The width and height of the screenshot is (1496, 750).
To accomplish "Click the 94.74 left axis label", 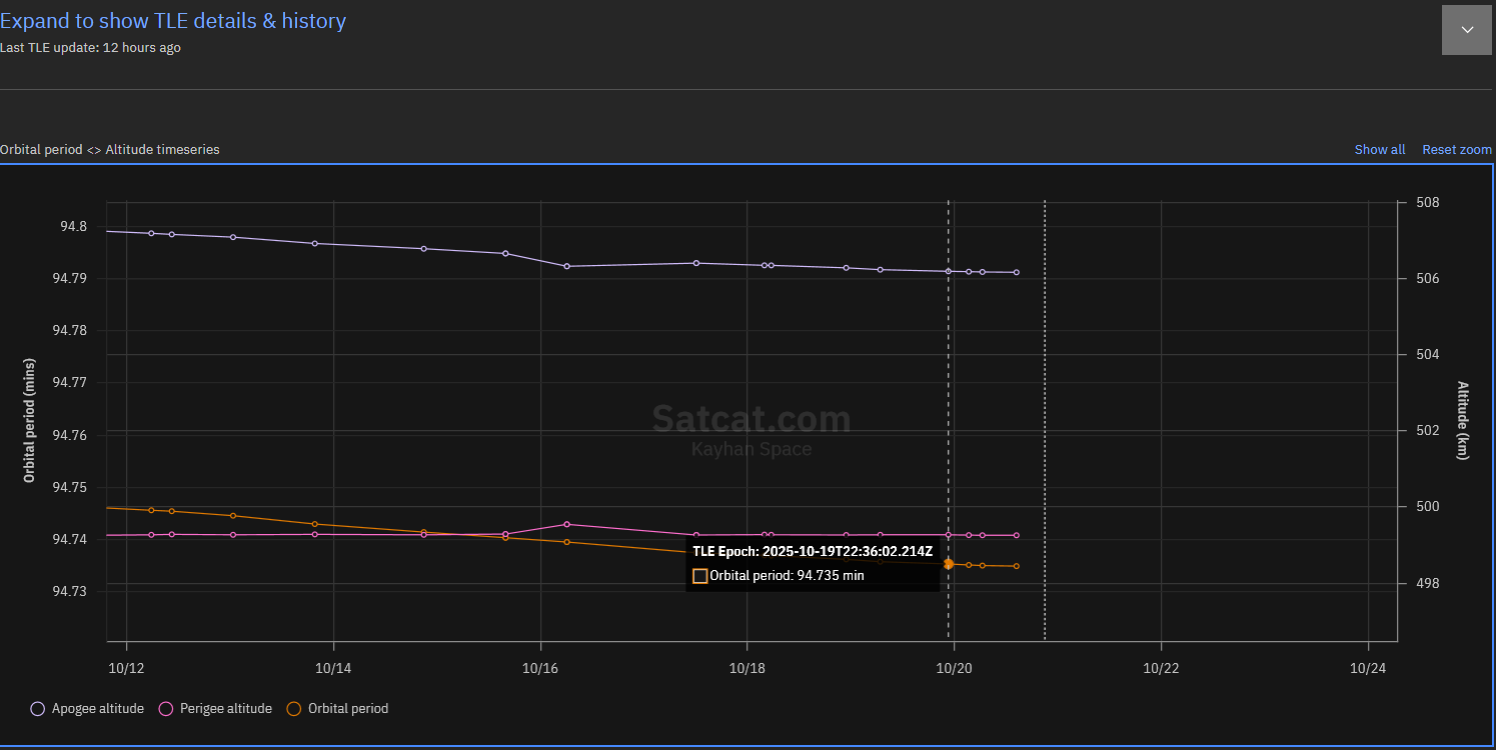I will click(70, 540).
